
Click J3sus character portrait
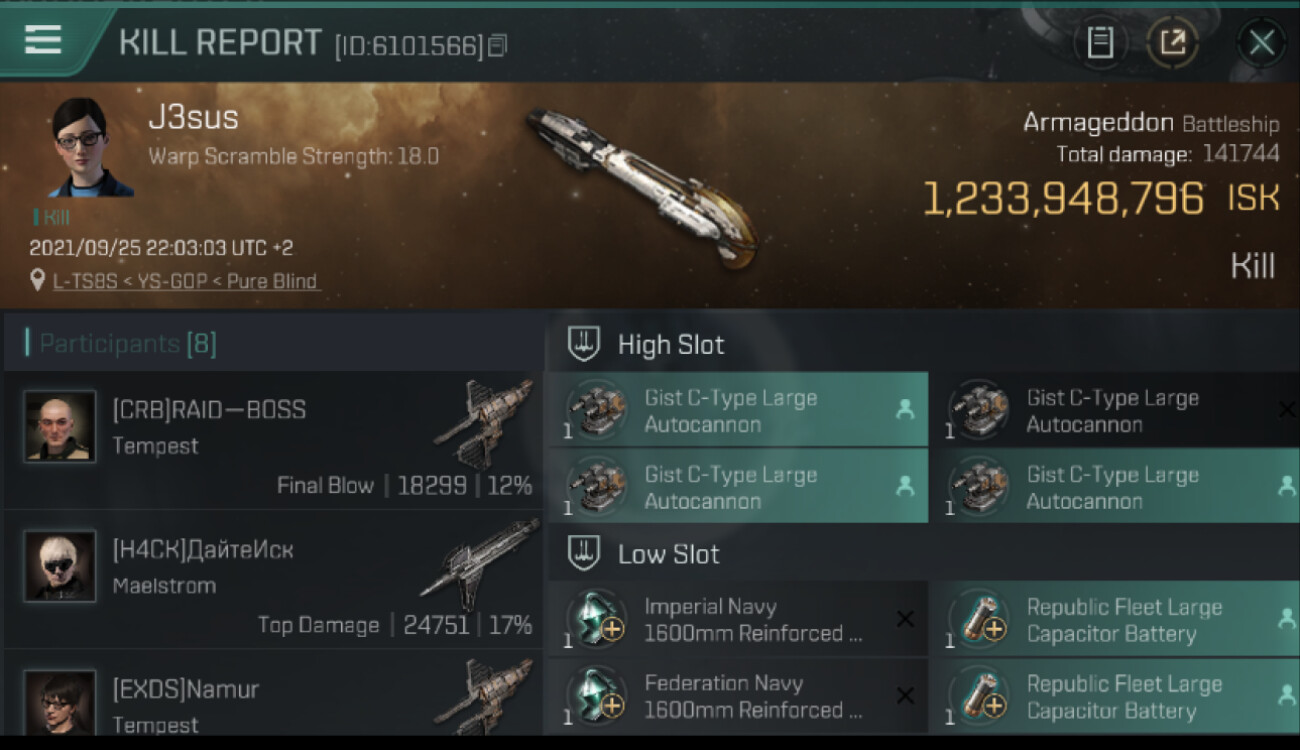click(91, 147)
